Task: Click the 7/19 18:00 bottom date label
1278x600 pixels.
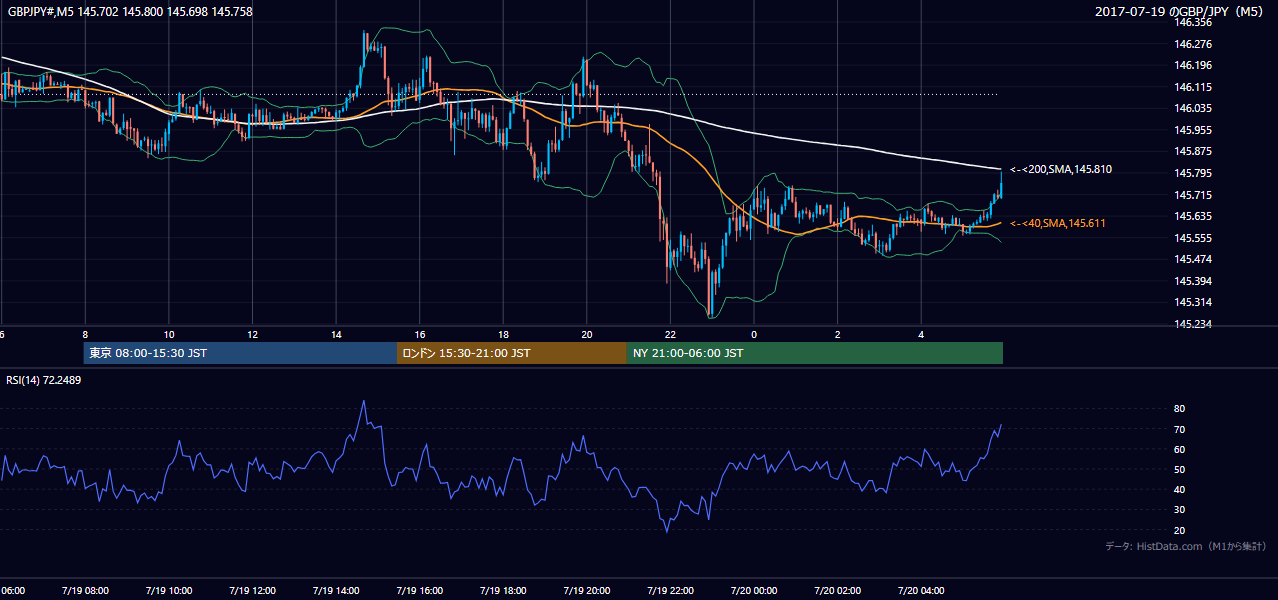Action: 504,591
